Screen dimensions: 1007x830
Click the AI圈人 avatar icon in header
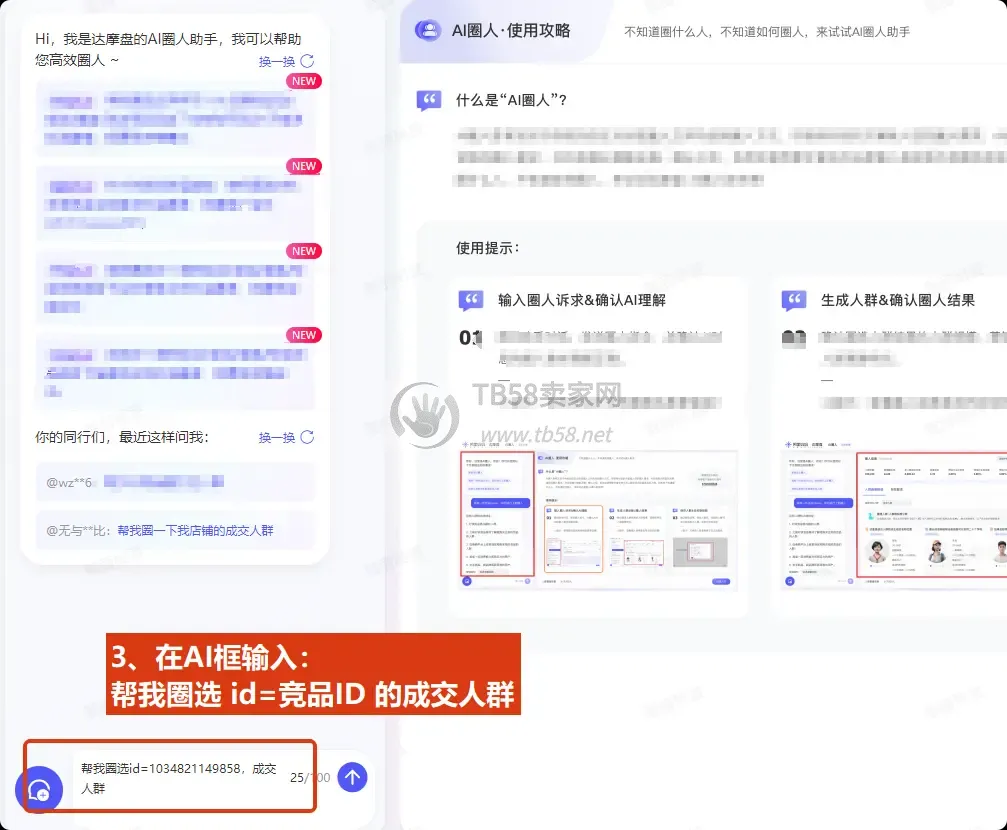click(x=428, y=30)
